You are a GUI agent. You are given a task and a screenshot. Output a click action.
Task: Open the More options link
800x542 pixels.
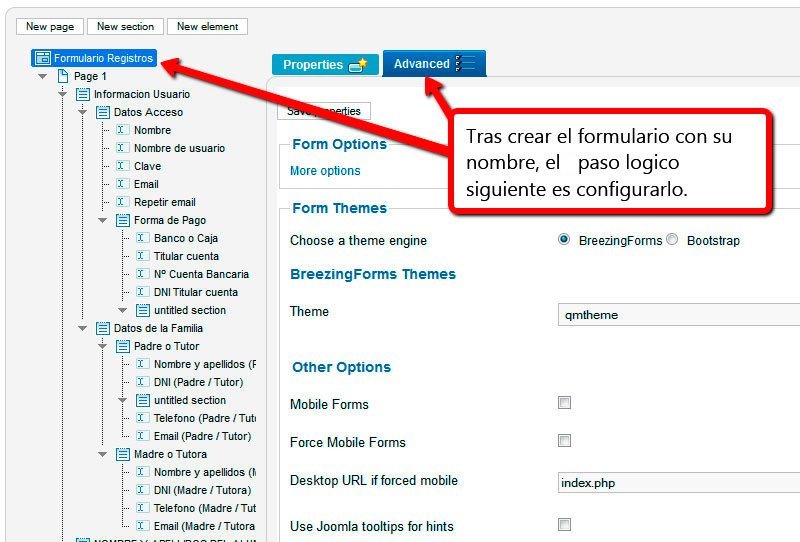(325, 170)
